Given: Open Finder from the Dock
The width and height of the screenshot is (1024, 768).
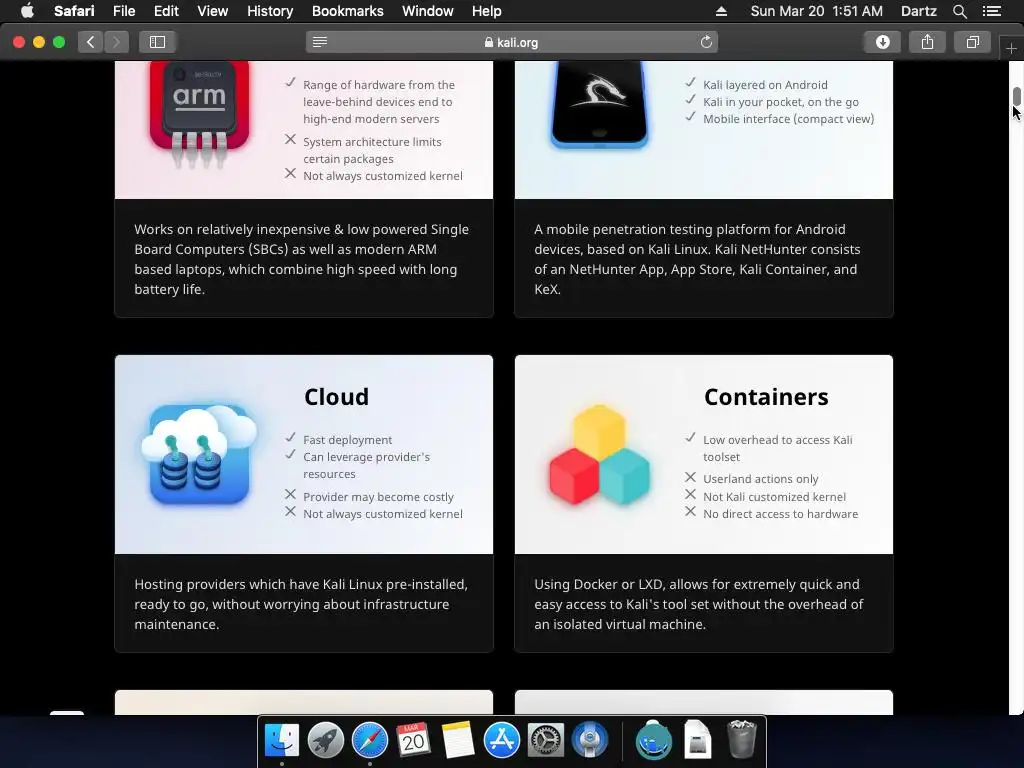Looking at the screenshot, I should 281,740.
